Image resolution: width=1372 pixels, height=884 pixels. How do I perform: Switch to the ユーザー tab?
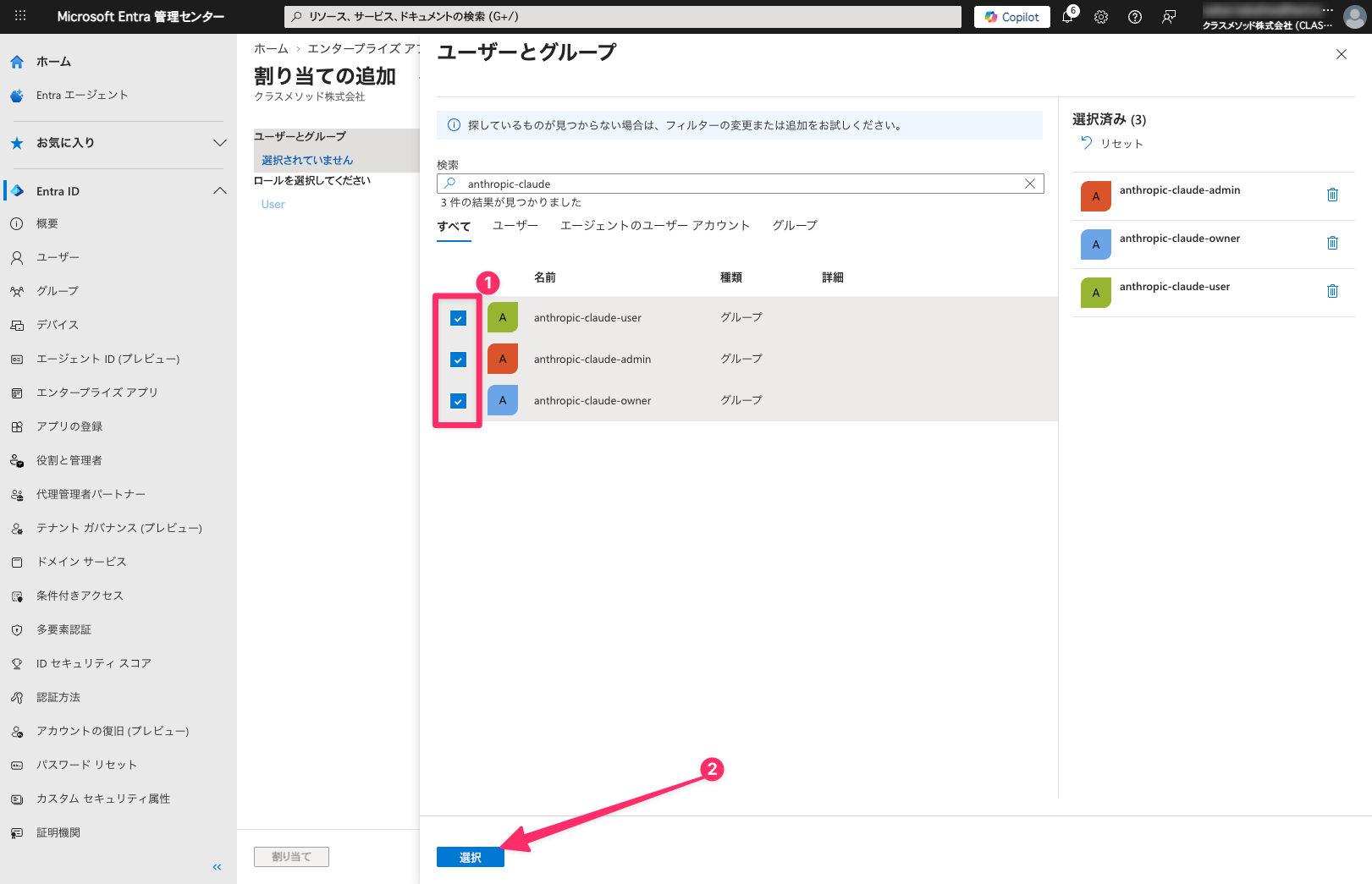tap(515, 225)
